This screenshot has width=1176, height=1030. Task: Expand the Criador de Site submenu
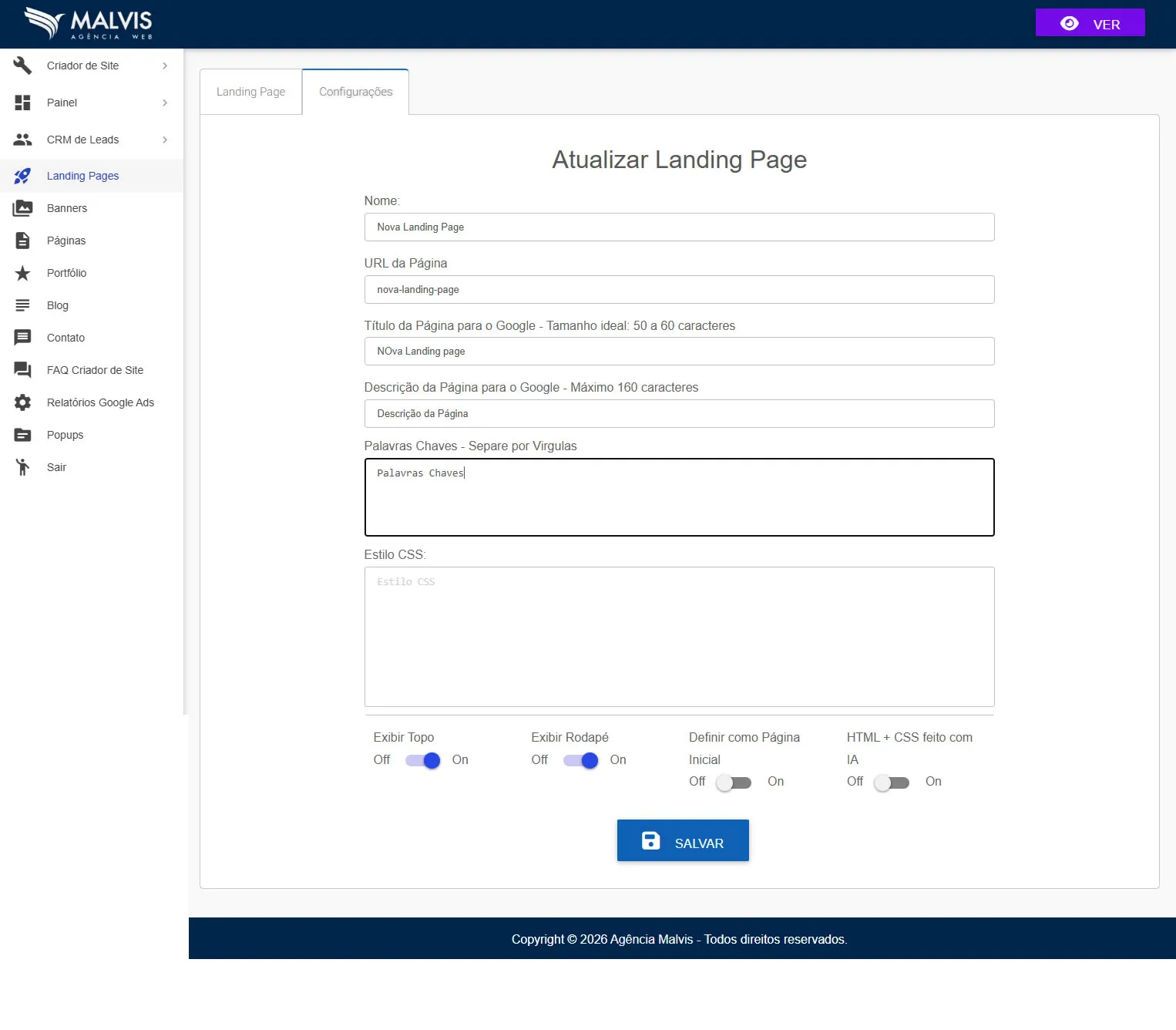coord(165,66)
